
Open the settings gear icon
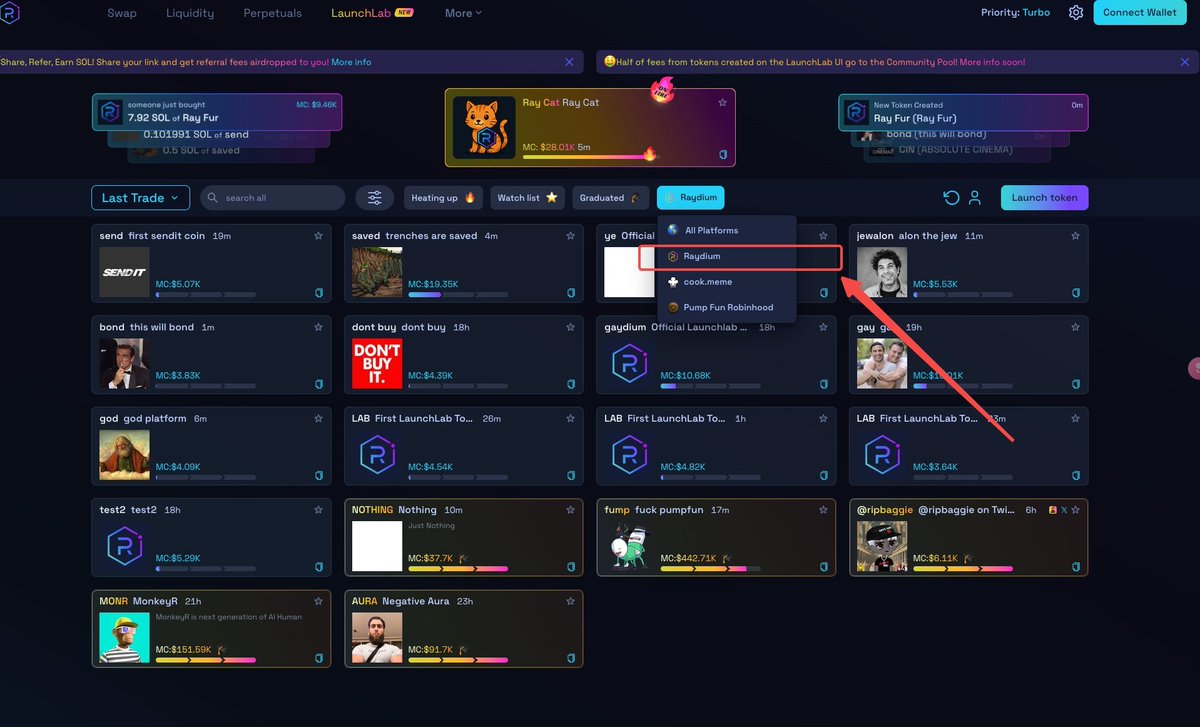(x=1076, y=13)
